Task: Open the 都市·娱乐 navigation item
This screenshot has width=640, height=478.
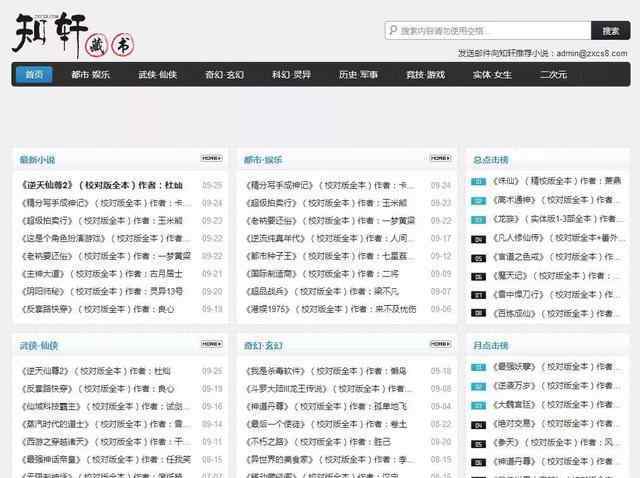Action: (x=91, y=75)
